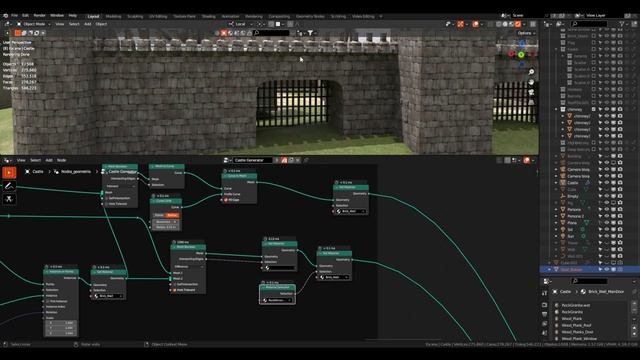Open the Output properties tab icon
Viewport: 640px width, 360px height.
[545, 314]
